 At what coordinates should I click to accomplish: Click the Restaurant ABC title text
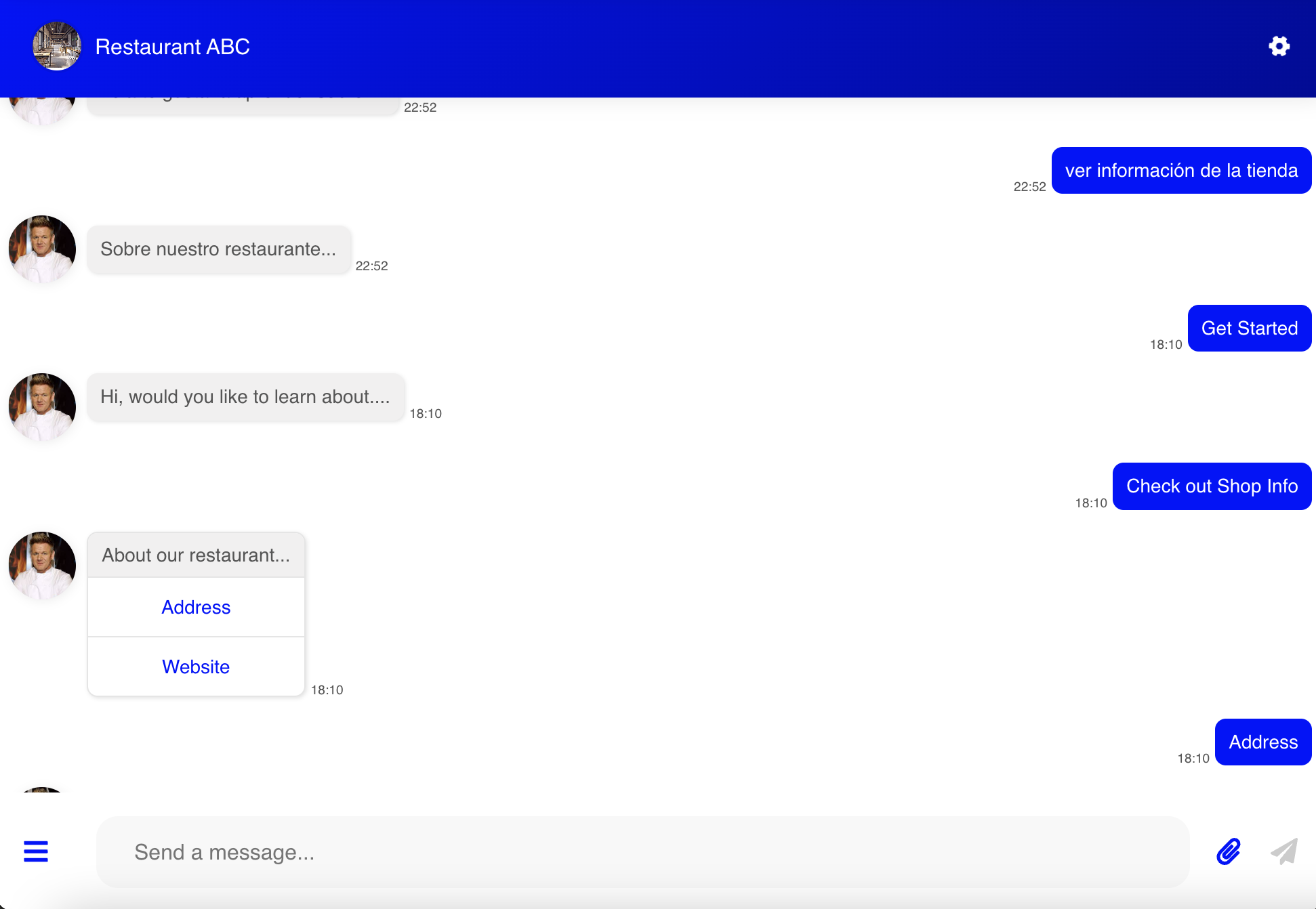(173, 46)
